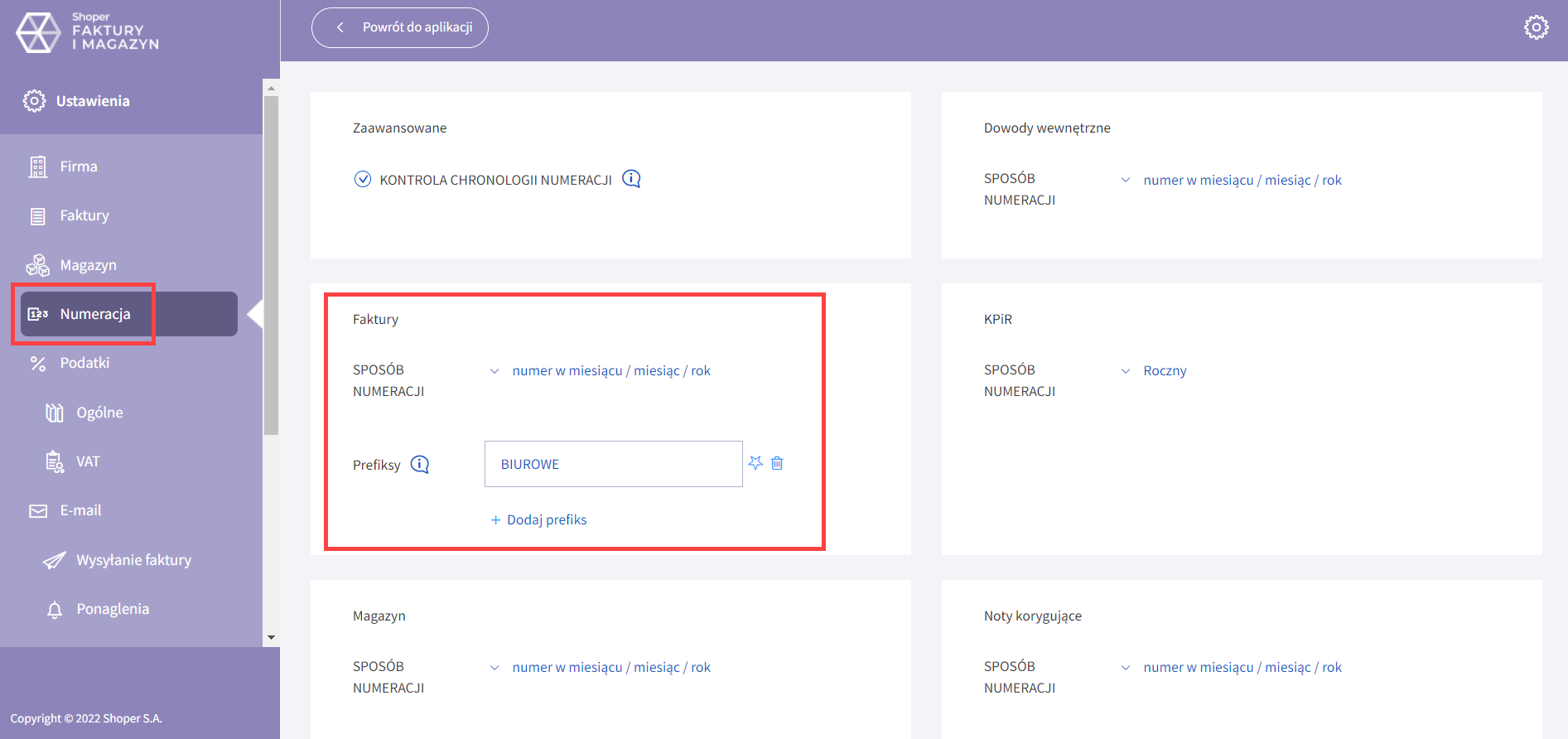This screenshot has height=739, width=1568.
Task: Toggle Kontrola chronologii numeracji checkbox
Action: click(363, 180)
